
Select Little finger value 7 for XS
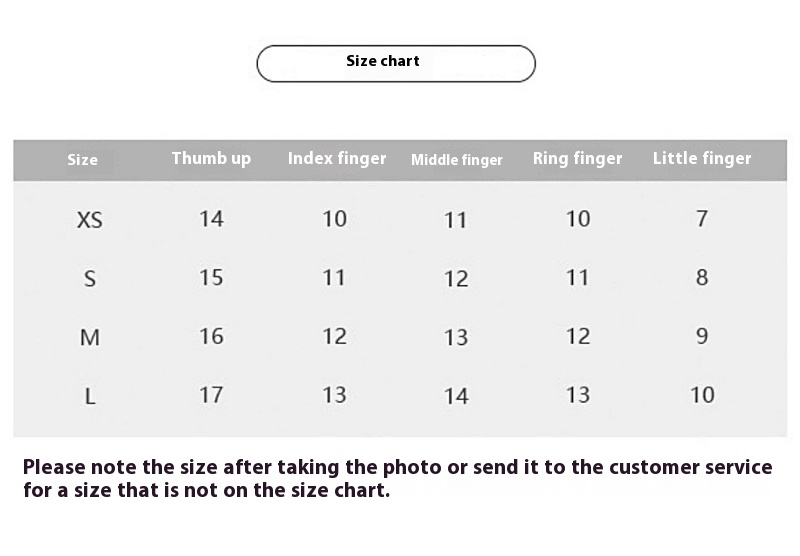tap(702, 219)
